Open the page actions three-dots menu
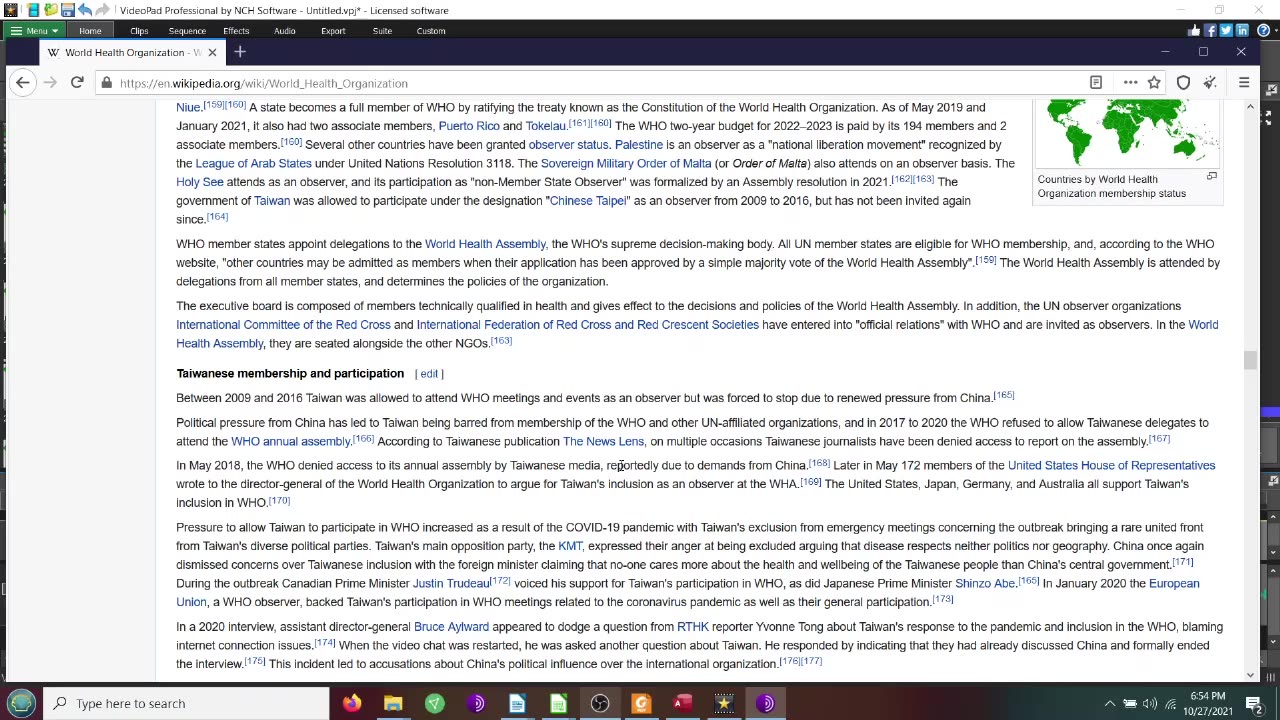The width and height of the screenshot is (1280, 720). pyautogui.click(x=1130, y=83)
